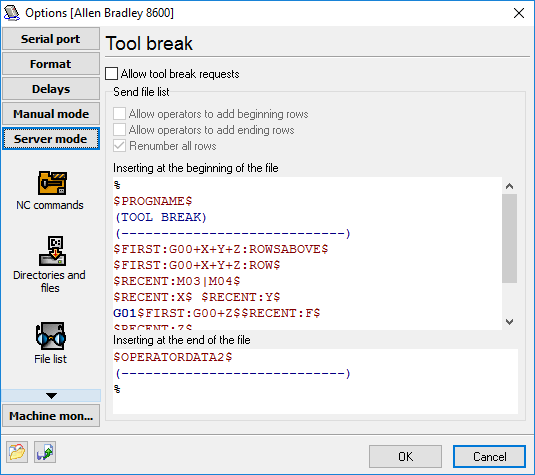This screenshot has height=475, width=535.
Task: Click the open folder icon at bottom left
Action: pyautogui.click(x=17, y=452)
